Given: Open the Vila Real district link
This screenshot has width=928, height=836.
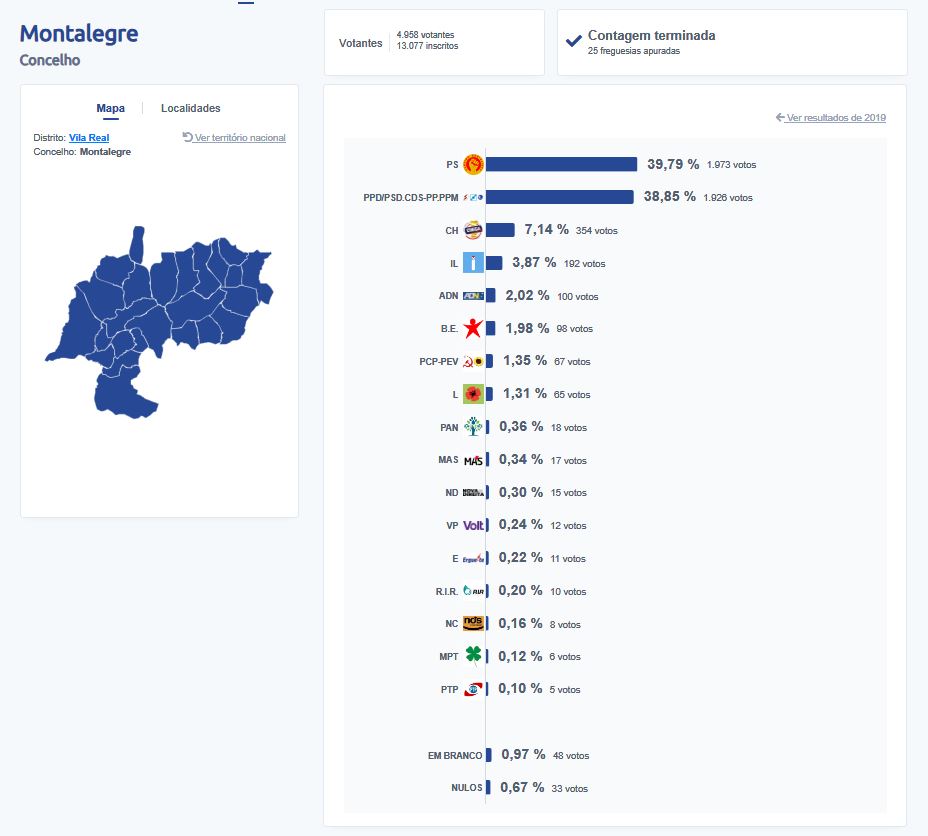Looking at the screenshot, I should point(89,138).
